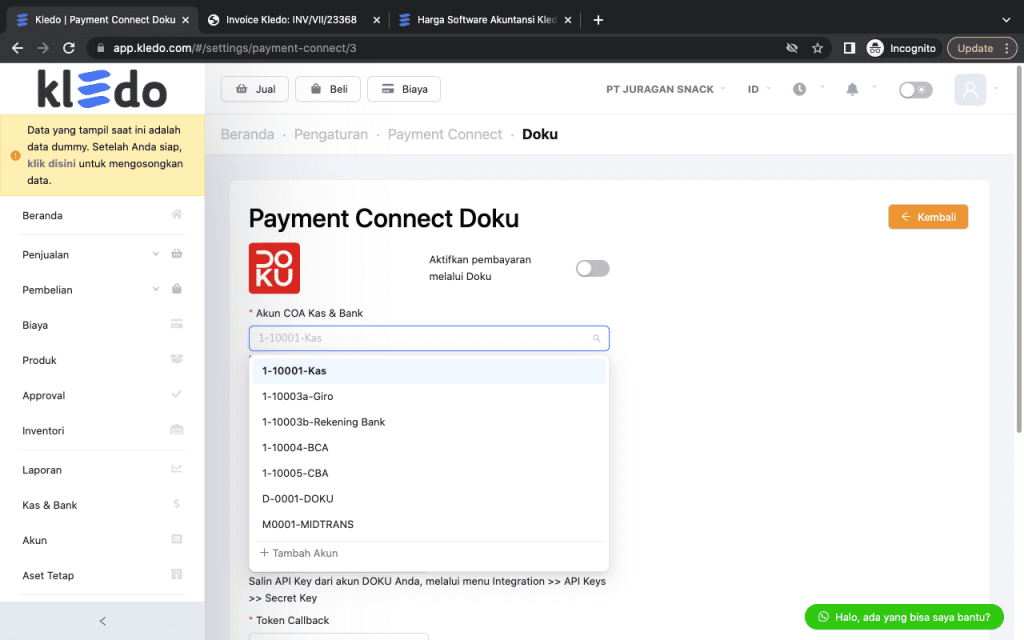Select 1-10003b-Rekening Bank option
Image resolution: width=1024 pixels, height=640 pixels.
[x=429, y=422]
